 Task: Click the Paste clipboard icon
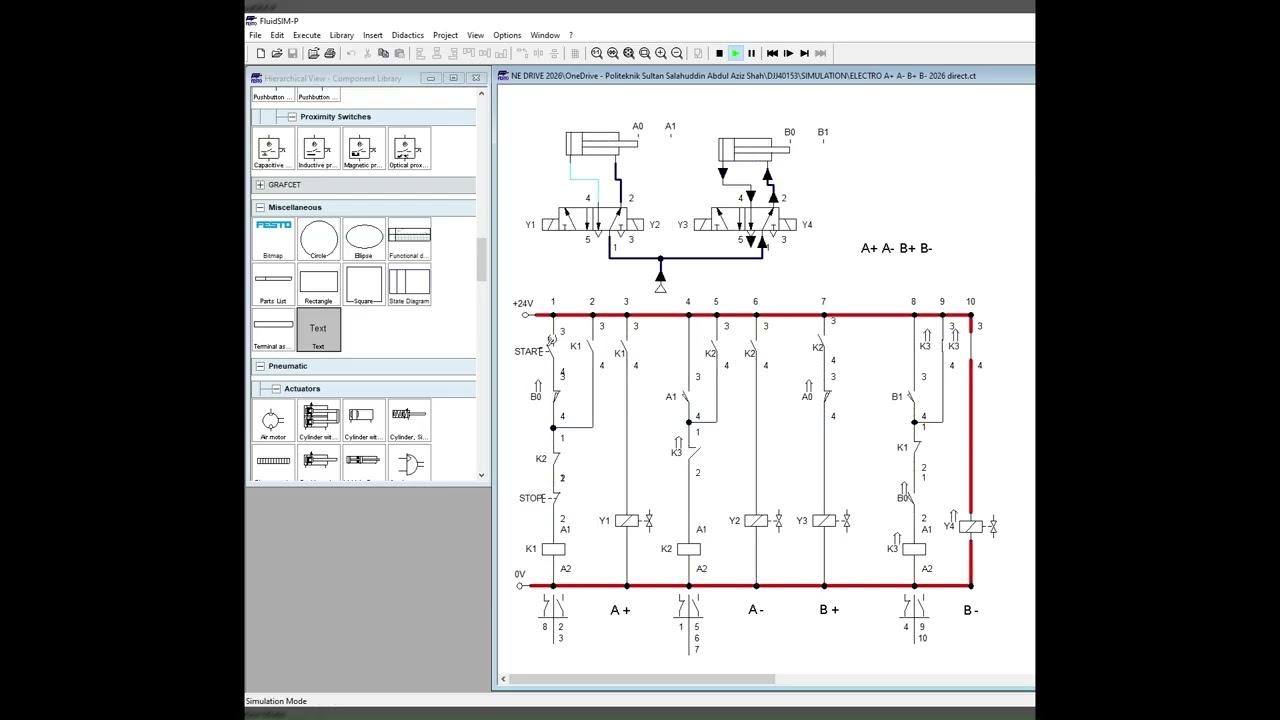coord(399,53)
